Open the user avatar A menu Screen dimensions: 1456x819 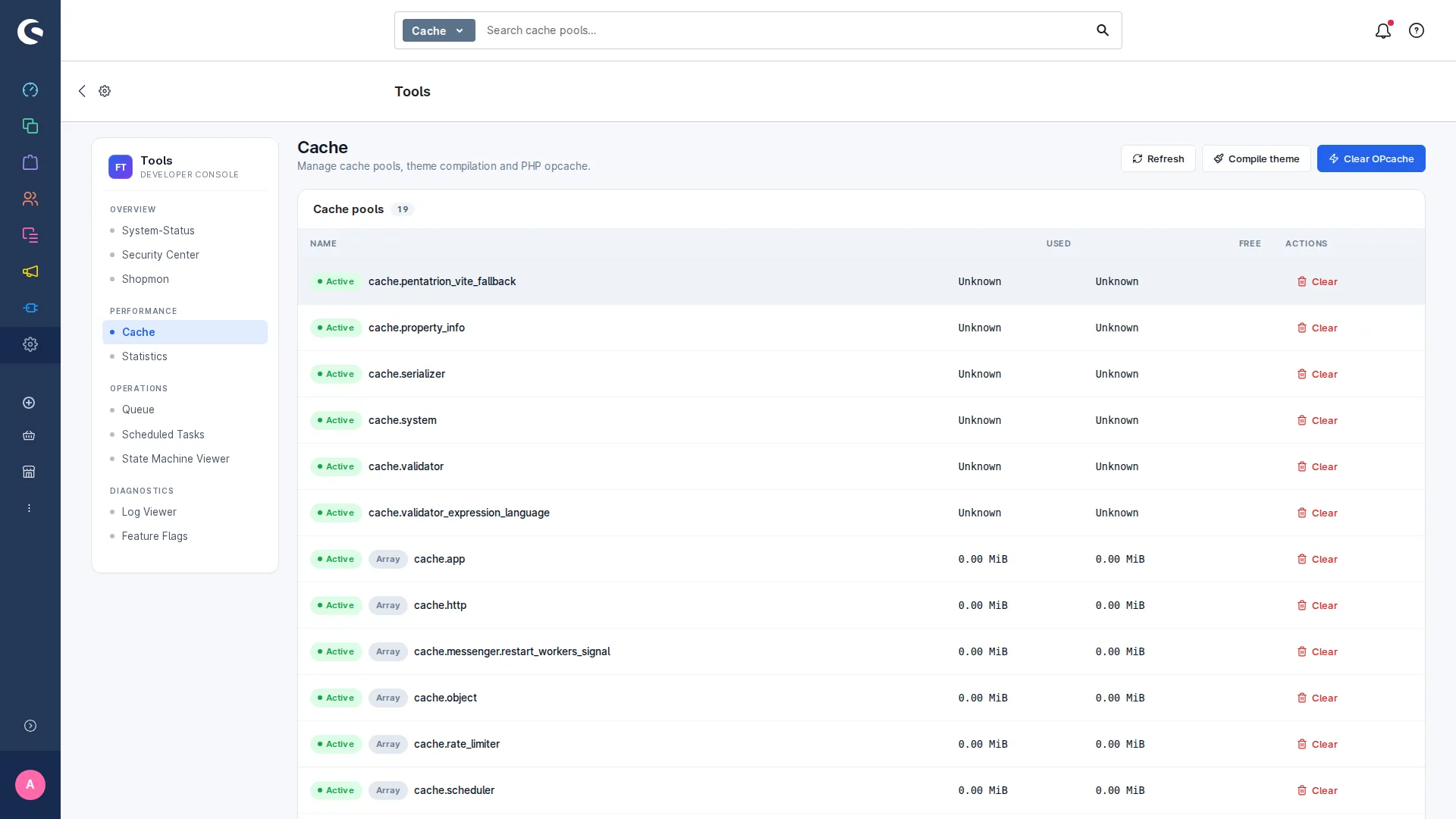30,785
